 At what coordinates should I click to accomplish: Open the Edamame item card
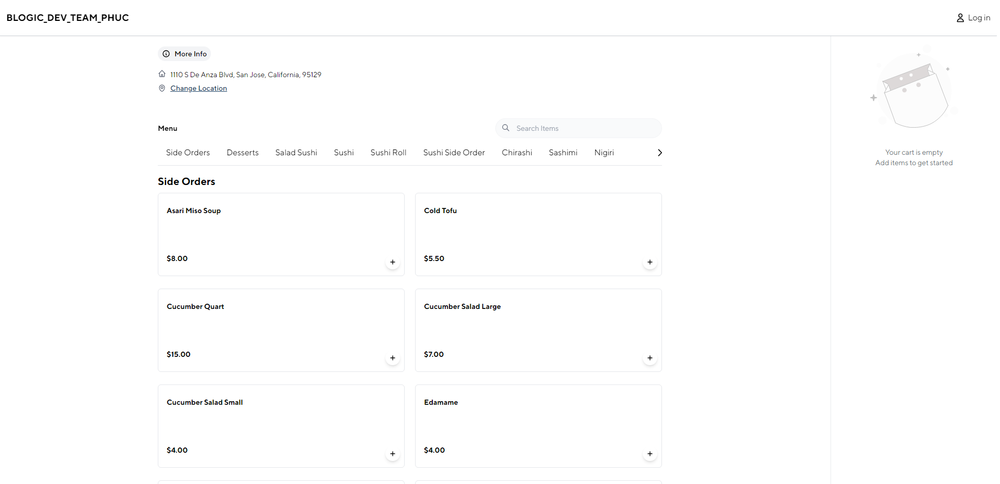(x=538, y=426)
